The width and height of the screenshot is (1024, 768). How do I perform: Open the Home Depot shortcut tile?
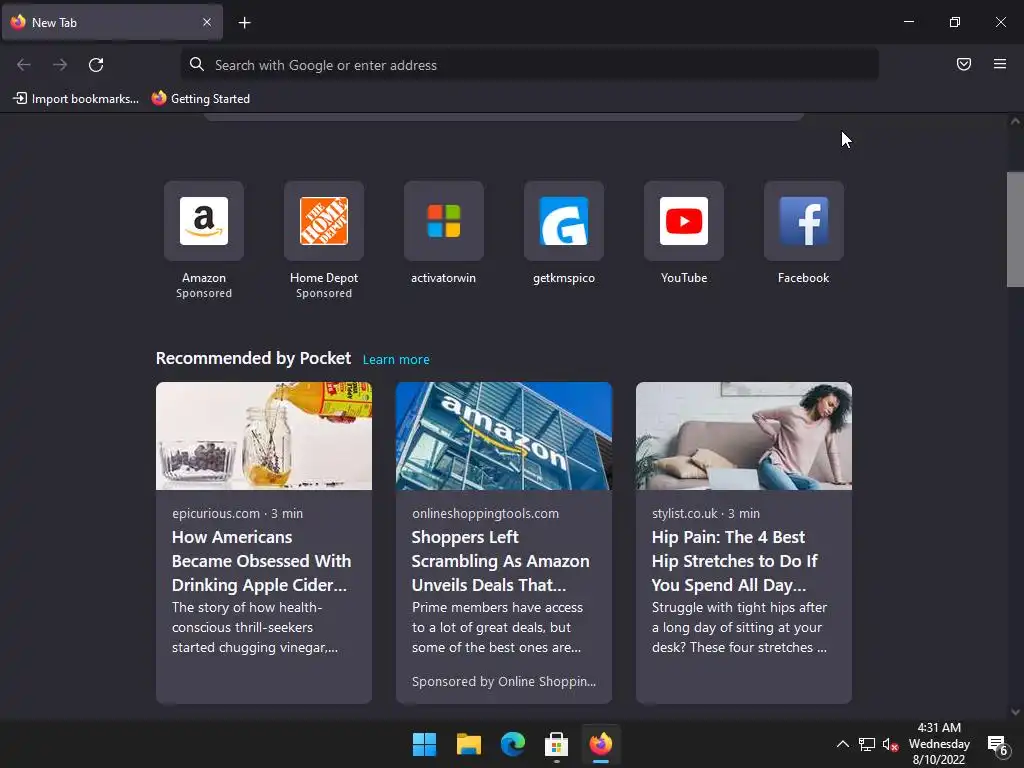(324, 221)
